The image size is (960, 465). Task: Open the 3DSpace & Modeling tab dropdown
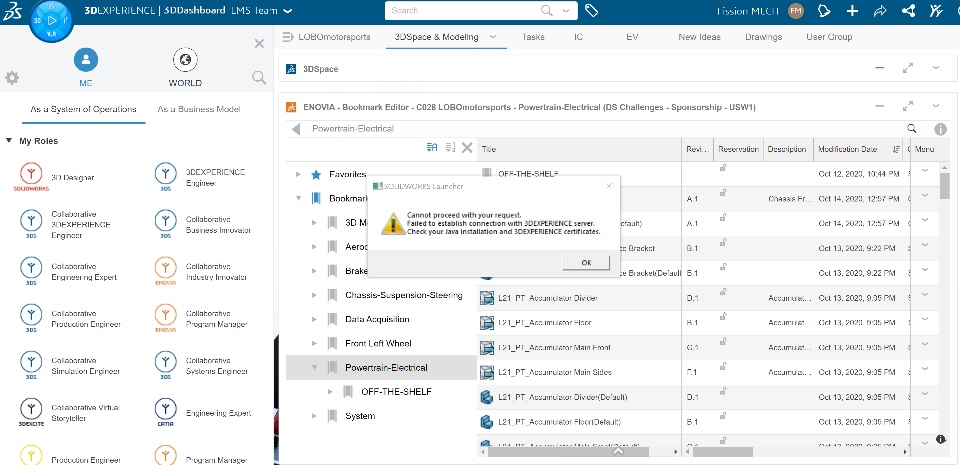point(493,37)
